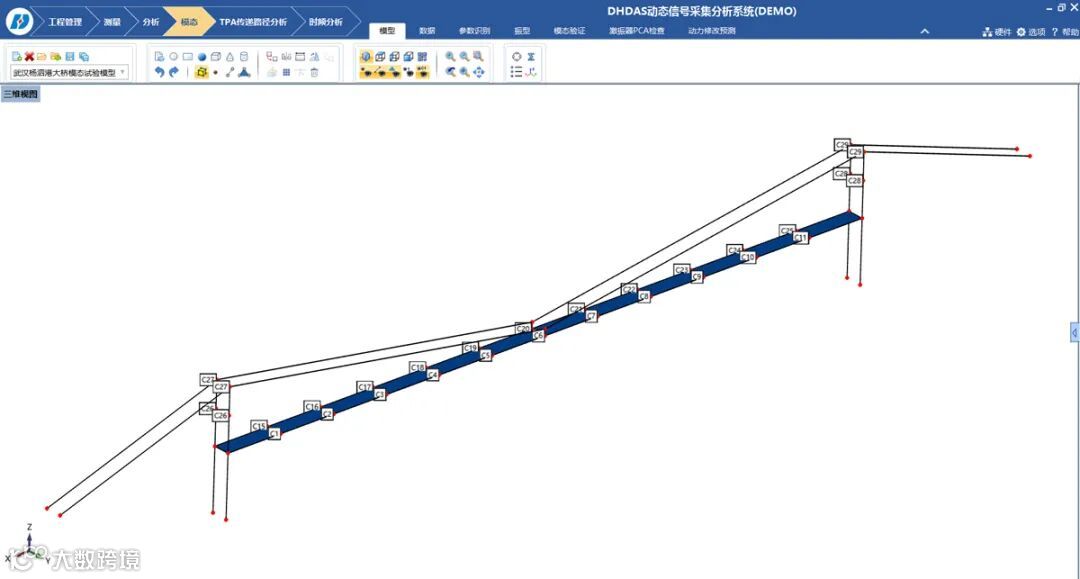The width and height of the screenshot is (1080, 579).
Task: Open the TPA传递路径分析 step
Action: point(253,22)
